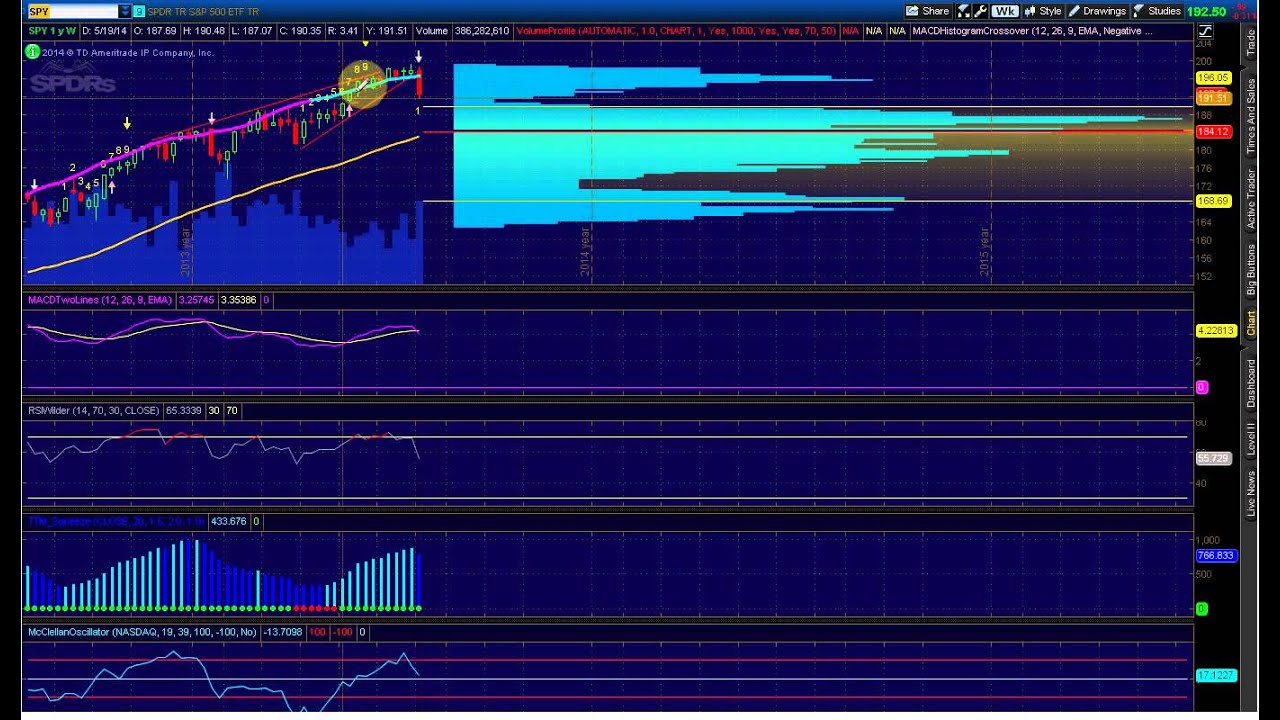Open the Live News side tab

pos(1251,494)
